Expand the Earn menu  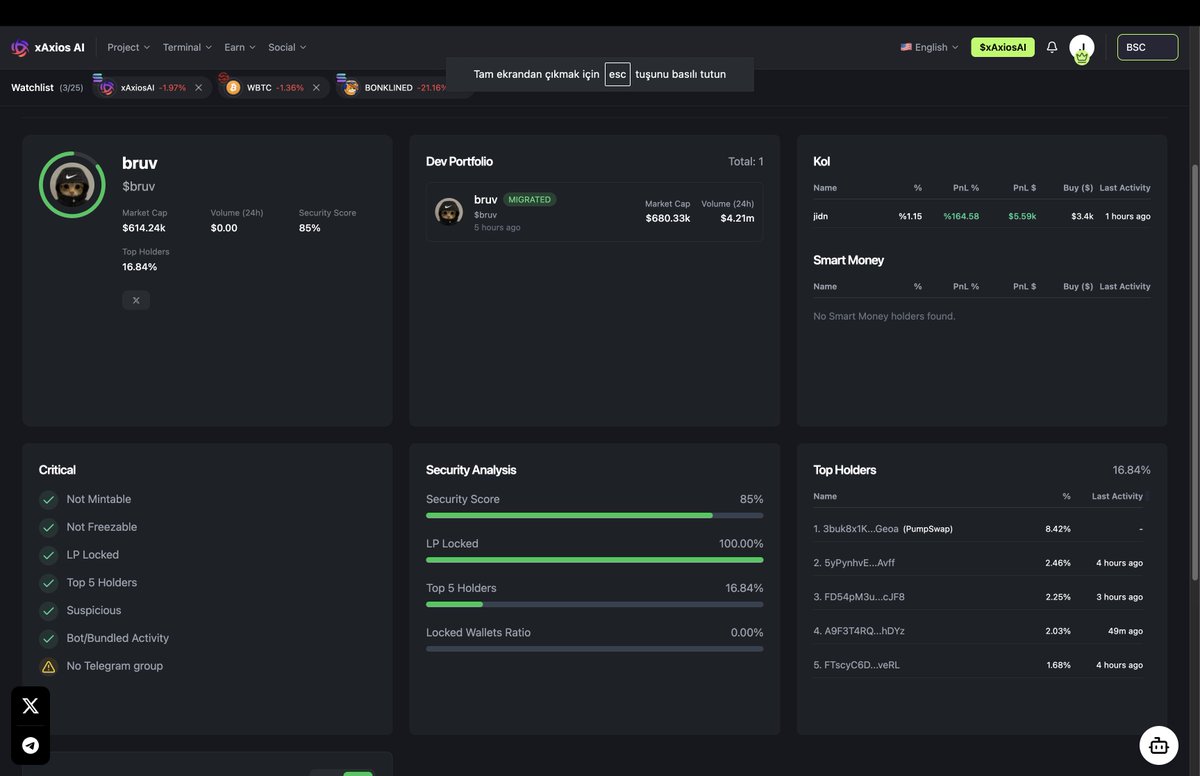(x=240, y=47)
